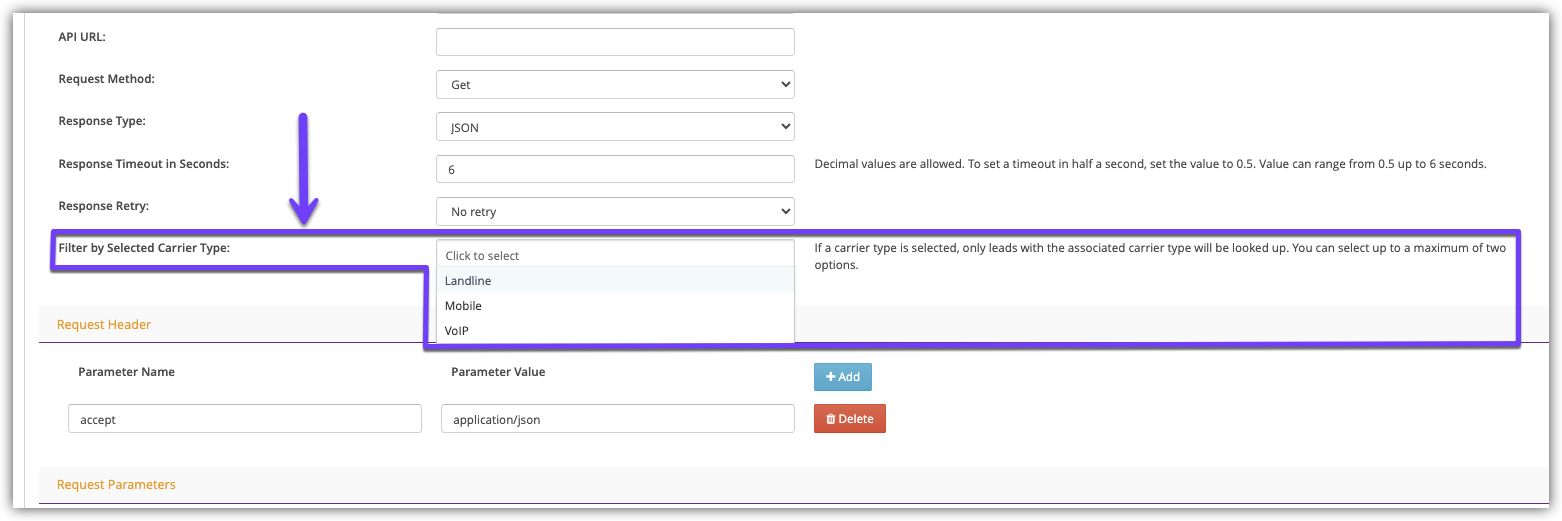Open the Request Method dropdown
The height and width of the screenshot is (521, 1562).
(x=615, y=85)
